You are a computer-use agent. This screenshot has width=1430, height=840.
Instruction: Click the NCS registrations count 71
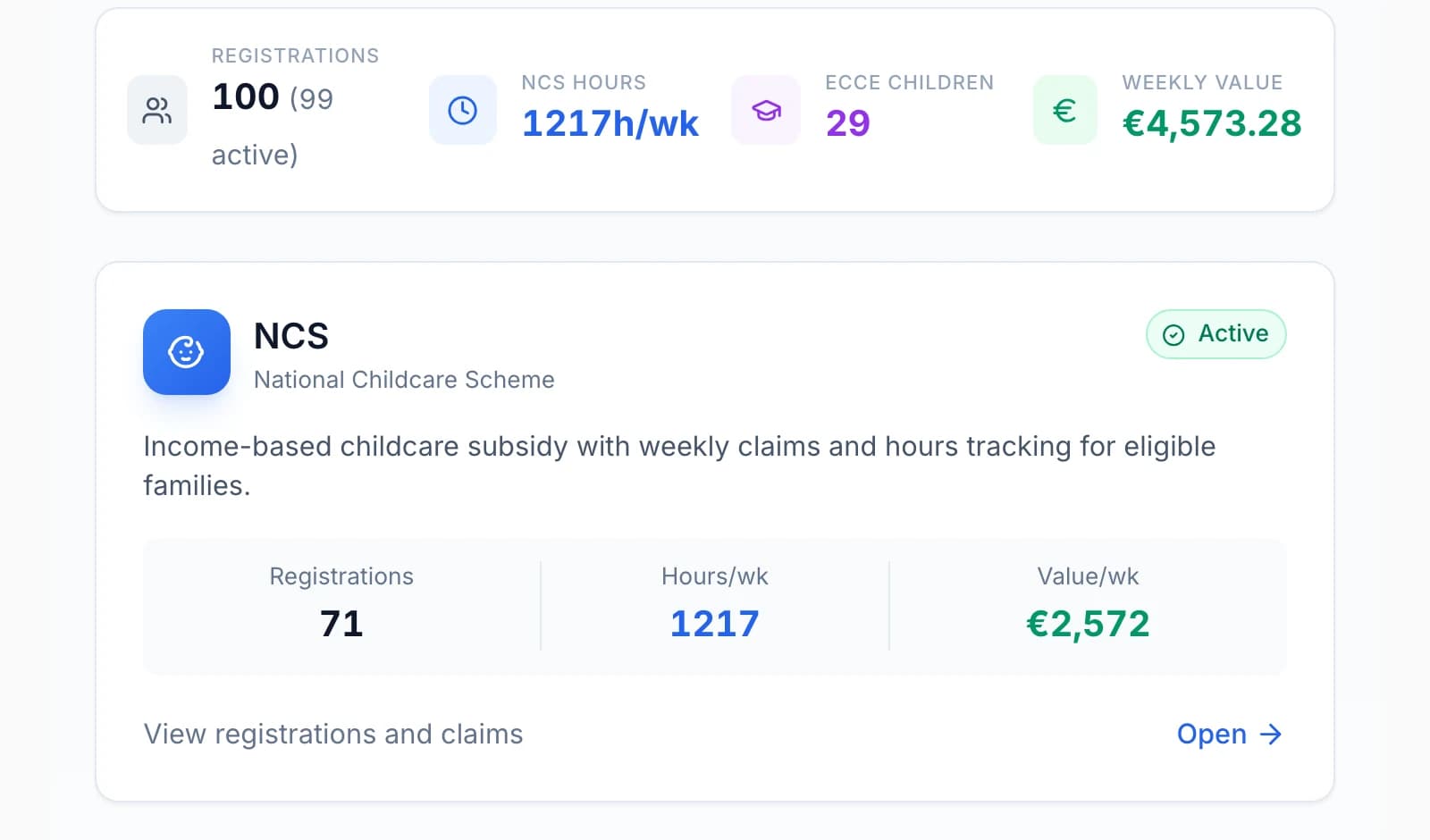(341, 624)
